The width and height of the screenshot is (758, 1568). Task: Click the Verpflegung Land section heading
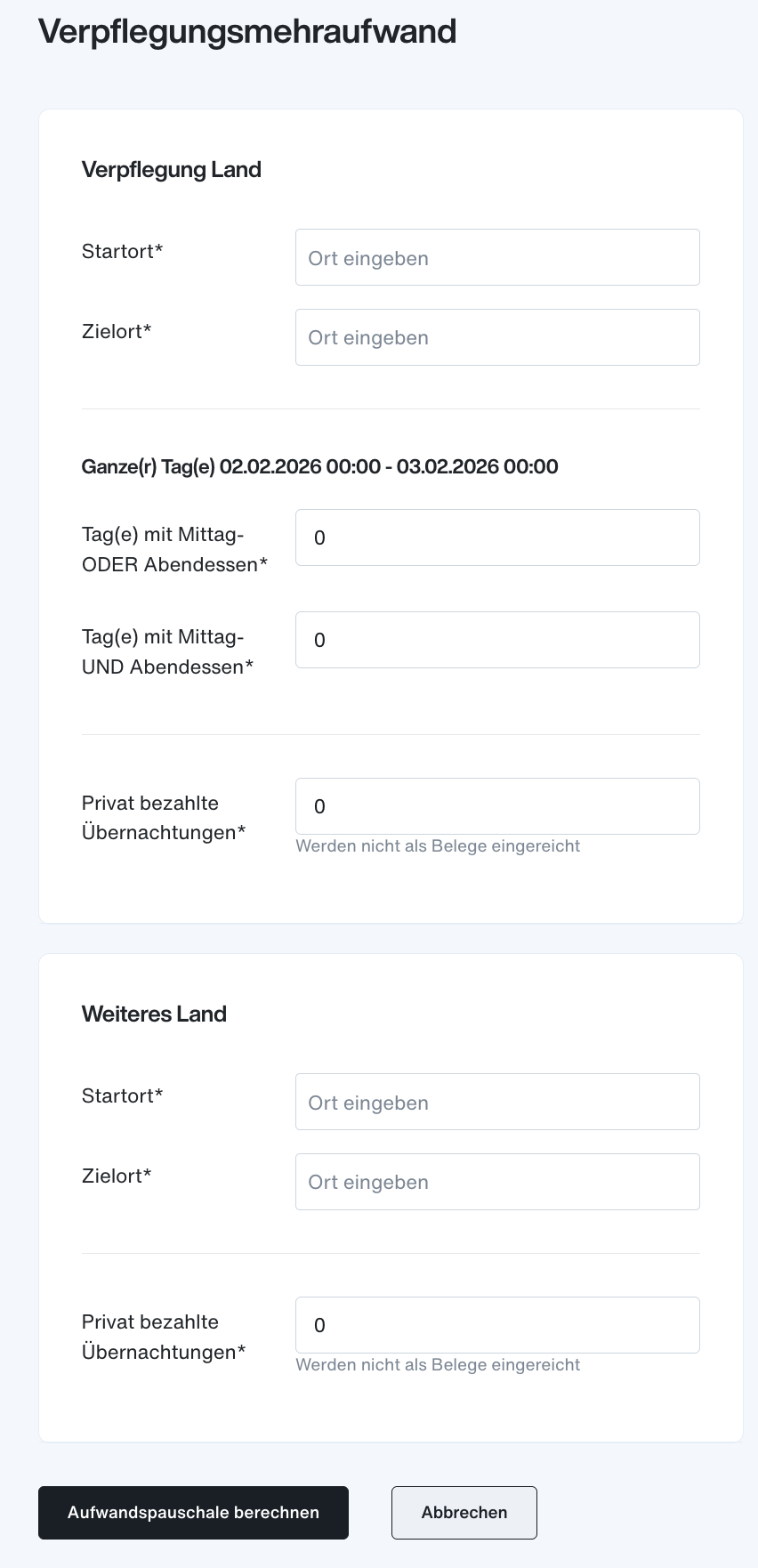(x=172, y=170)
